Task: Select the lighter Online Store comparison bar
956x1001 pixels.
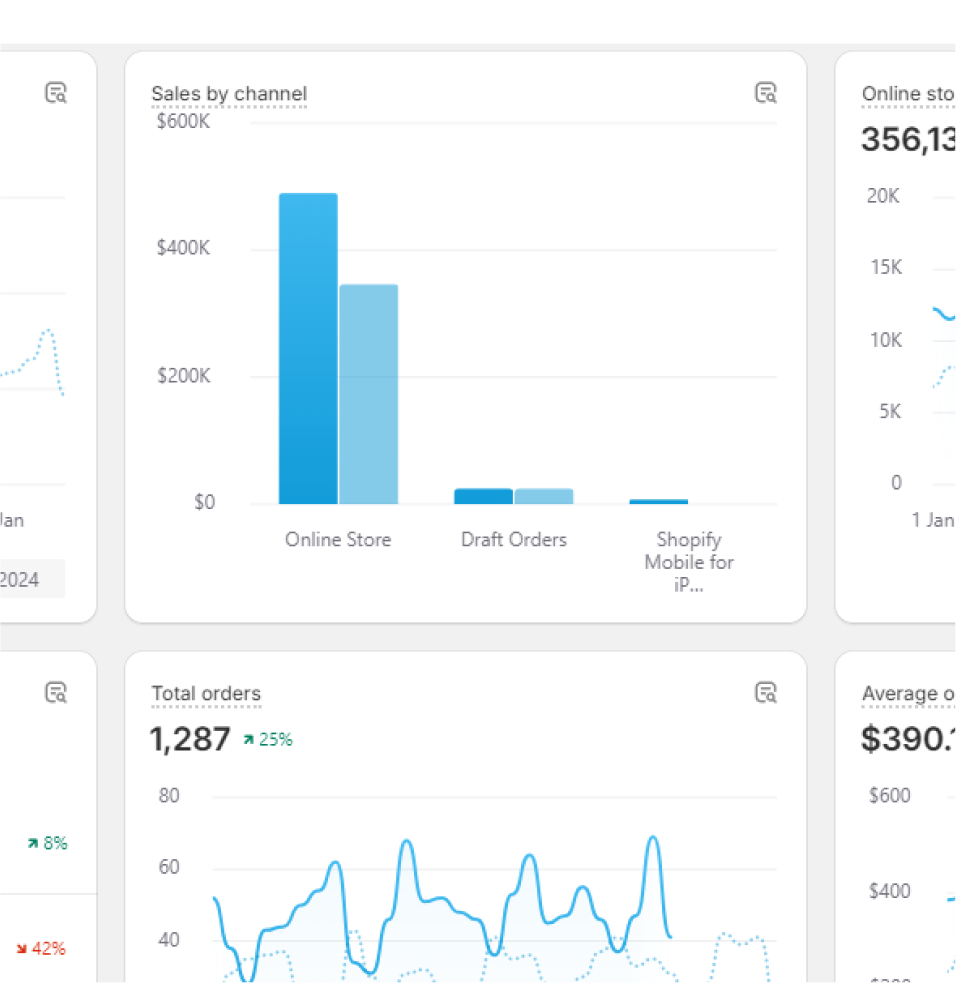Action: (369, 394)
